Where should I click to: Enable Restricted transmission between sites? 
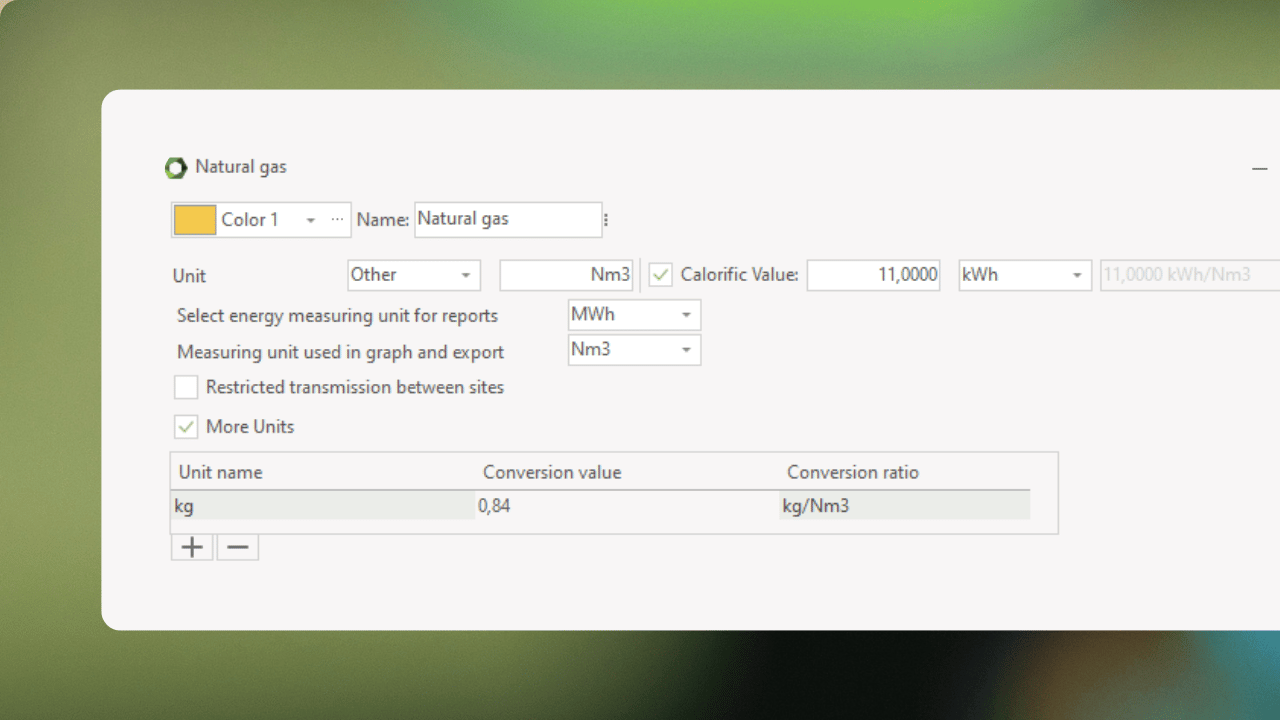(186, 387)
